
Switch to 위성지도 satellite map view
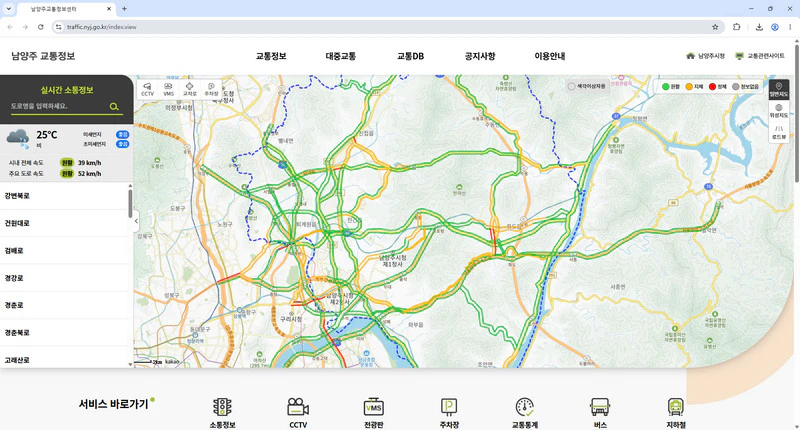(779, 111)
